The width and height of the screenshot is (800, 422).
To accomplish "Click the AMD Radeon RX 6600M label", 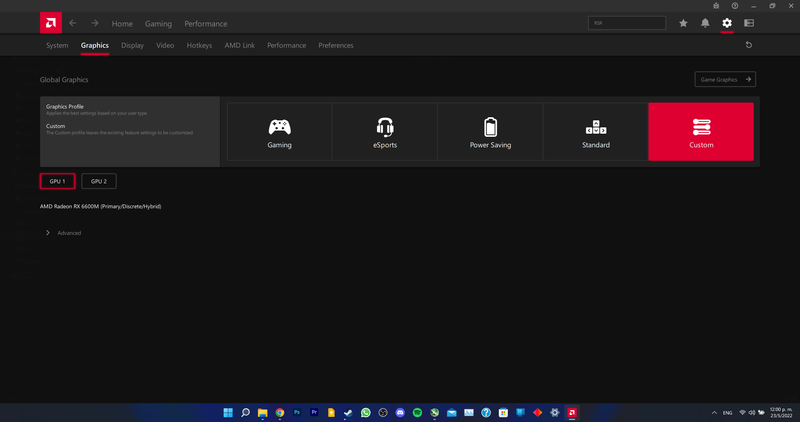I will point(101,206).
